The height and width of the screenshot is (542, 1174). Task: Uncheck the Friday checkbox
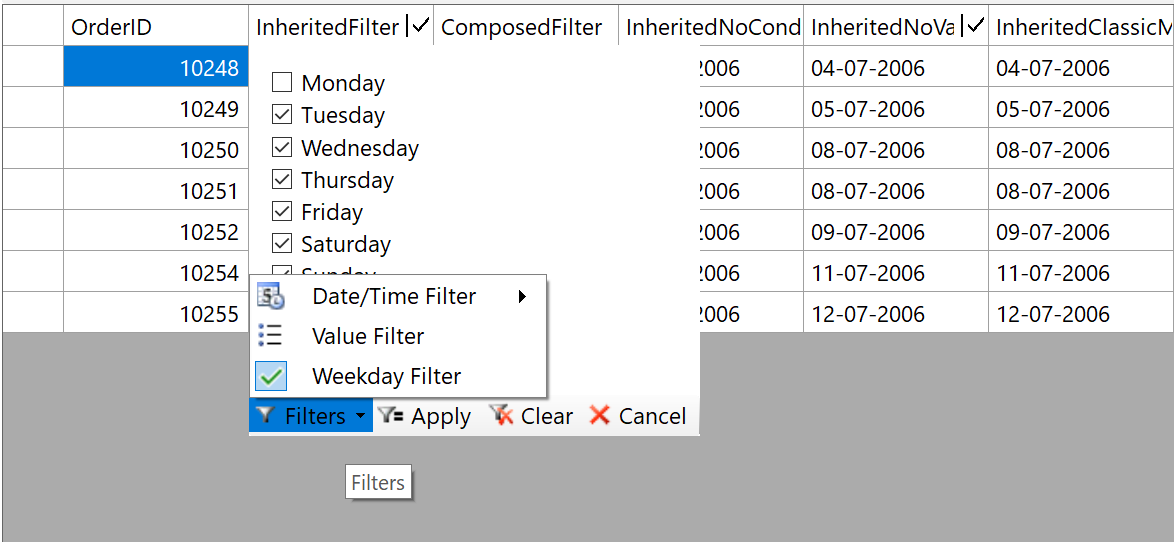pyautogui.click(x=282, y=212)
